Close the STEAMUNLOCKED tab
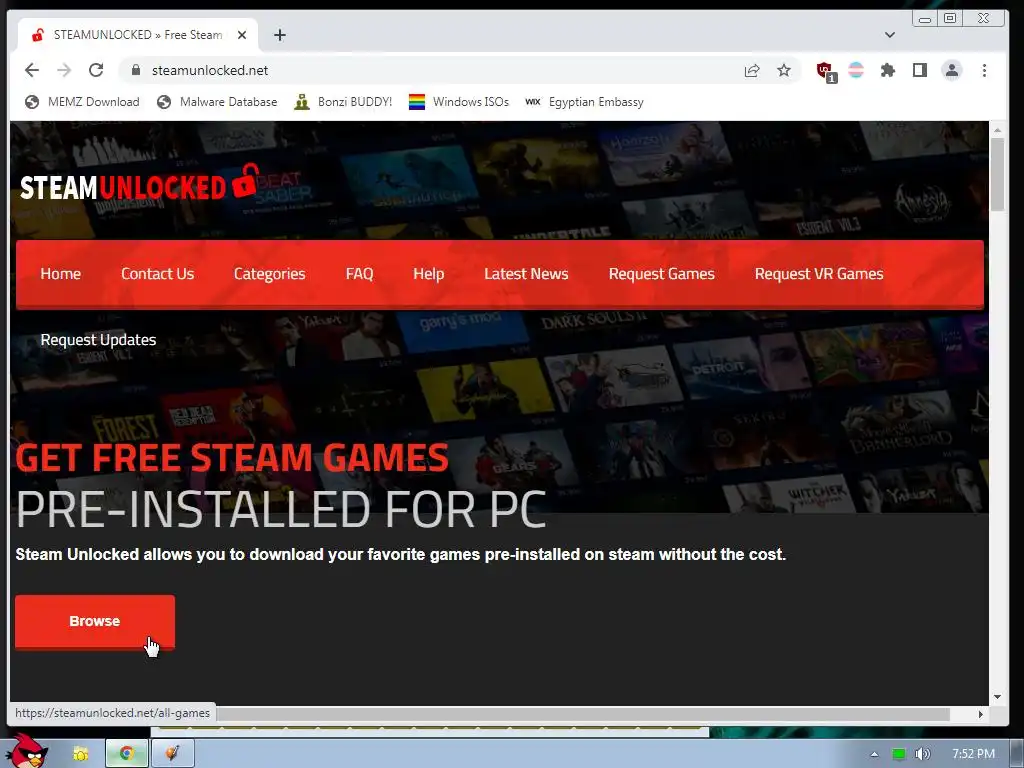This screenshot has width=1024, height=768. point(242,35)
